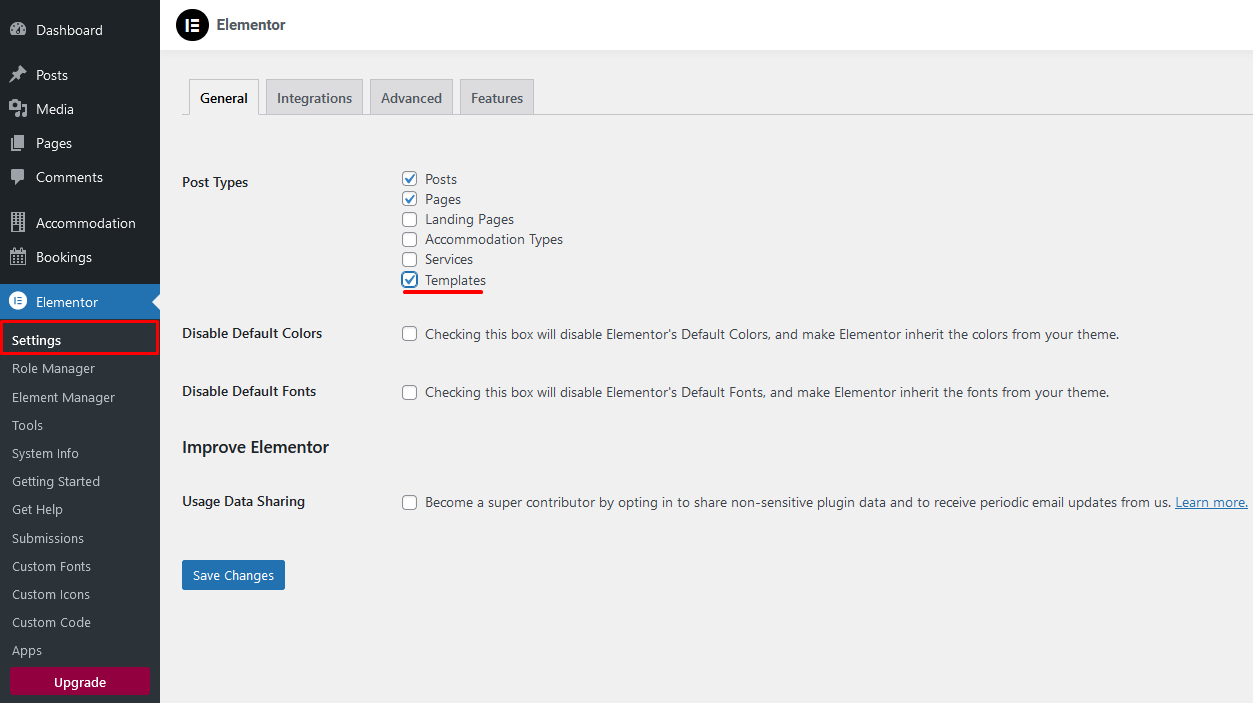
Task: Click the Pages icon in sidebar
Action: tap(18, 143)
